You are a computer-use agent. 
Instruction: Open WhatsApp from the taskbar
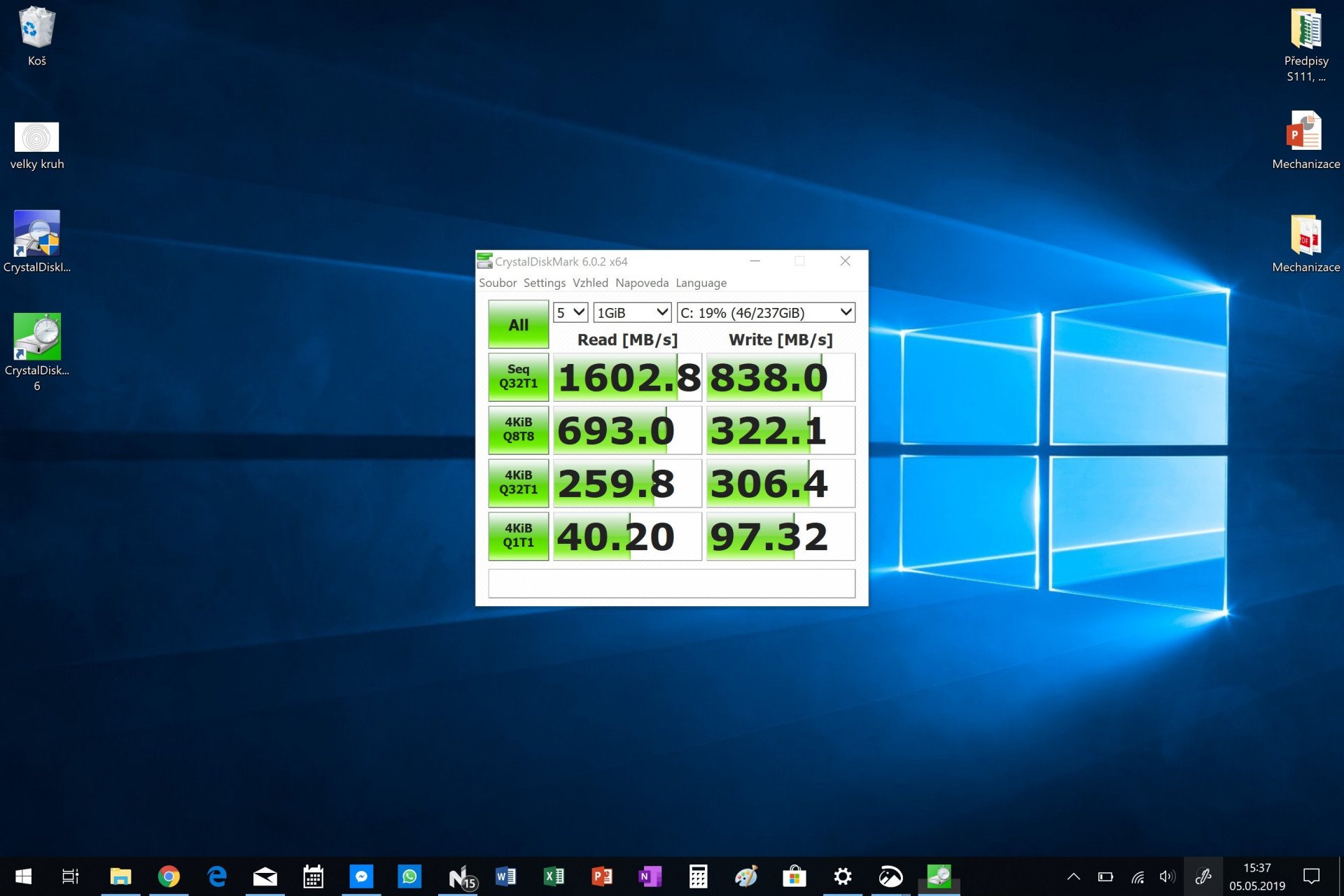pyautogui.click(x=409, y=876)
